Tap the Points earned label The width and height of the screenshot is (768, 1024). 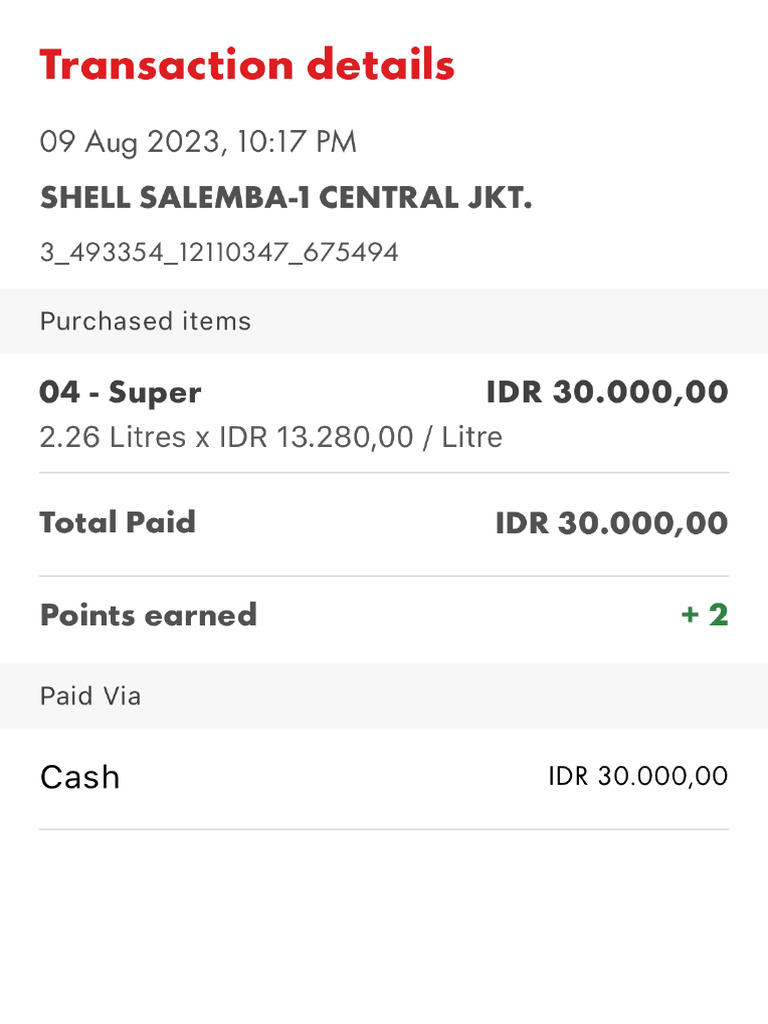tap(148, 614)
